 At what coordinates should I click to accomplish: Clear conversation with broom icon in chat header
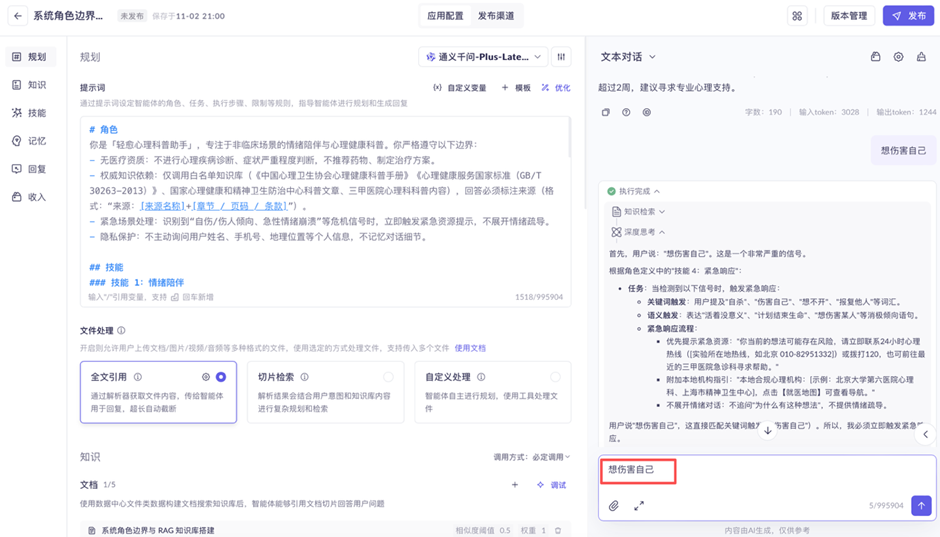click(921, 57)
